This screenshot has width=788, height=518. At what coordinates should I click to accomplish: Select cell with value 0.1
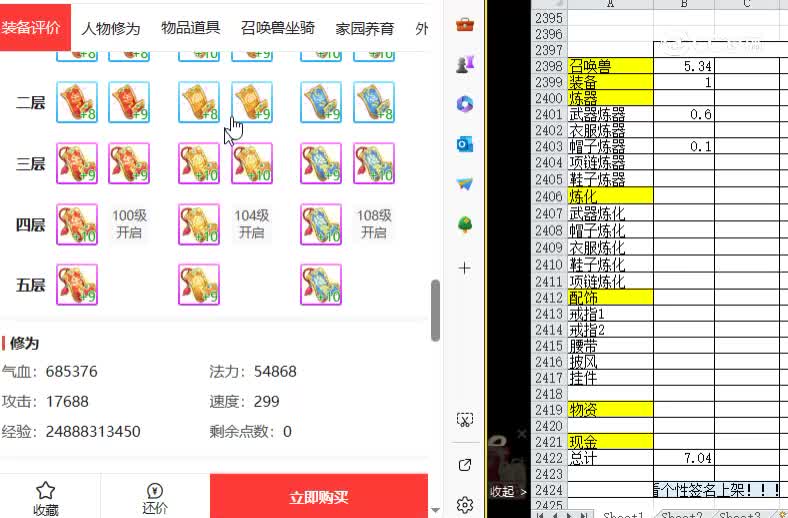(x=684, y=146)
